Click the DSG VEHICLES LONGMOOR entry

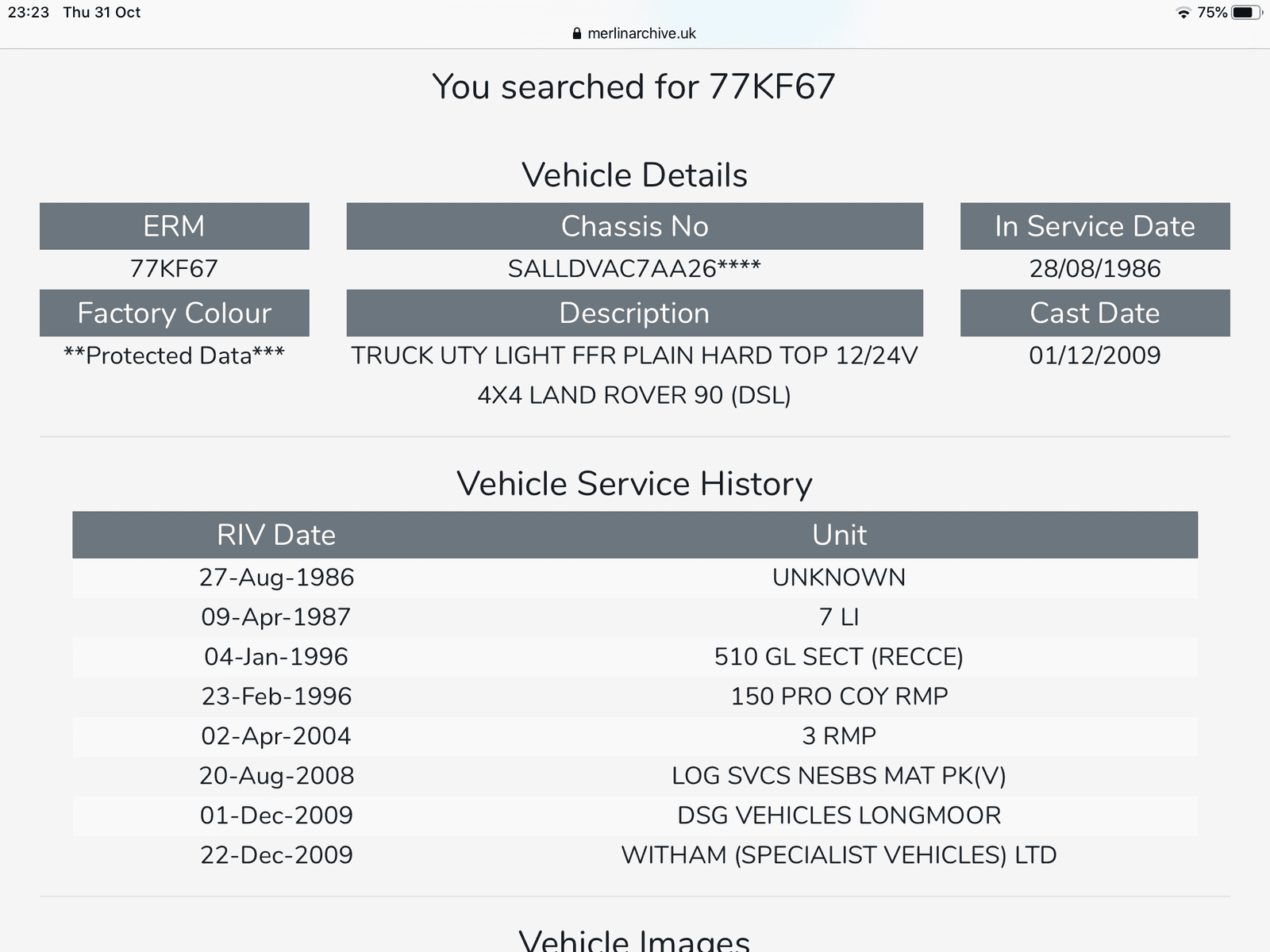[x=839, y=816]
